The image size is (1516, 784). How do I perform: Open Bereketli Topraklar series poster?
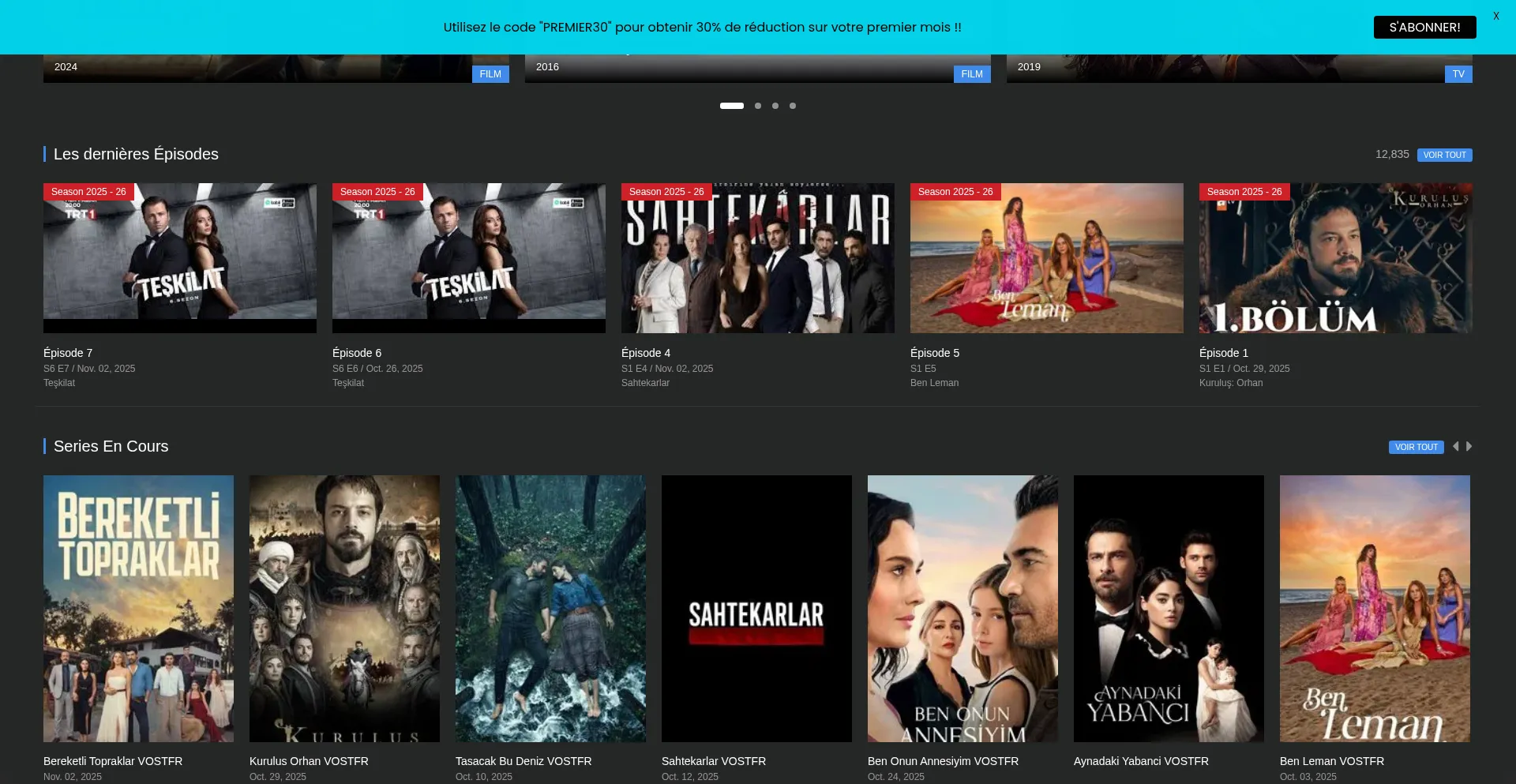tap(138, 608)
